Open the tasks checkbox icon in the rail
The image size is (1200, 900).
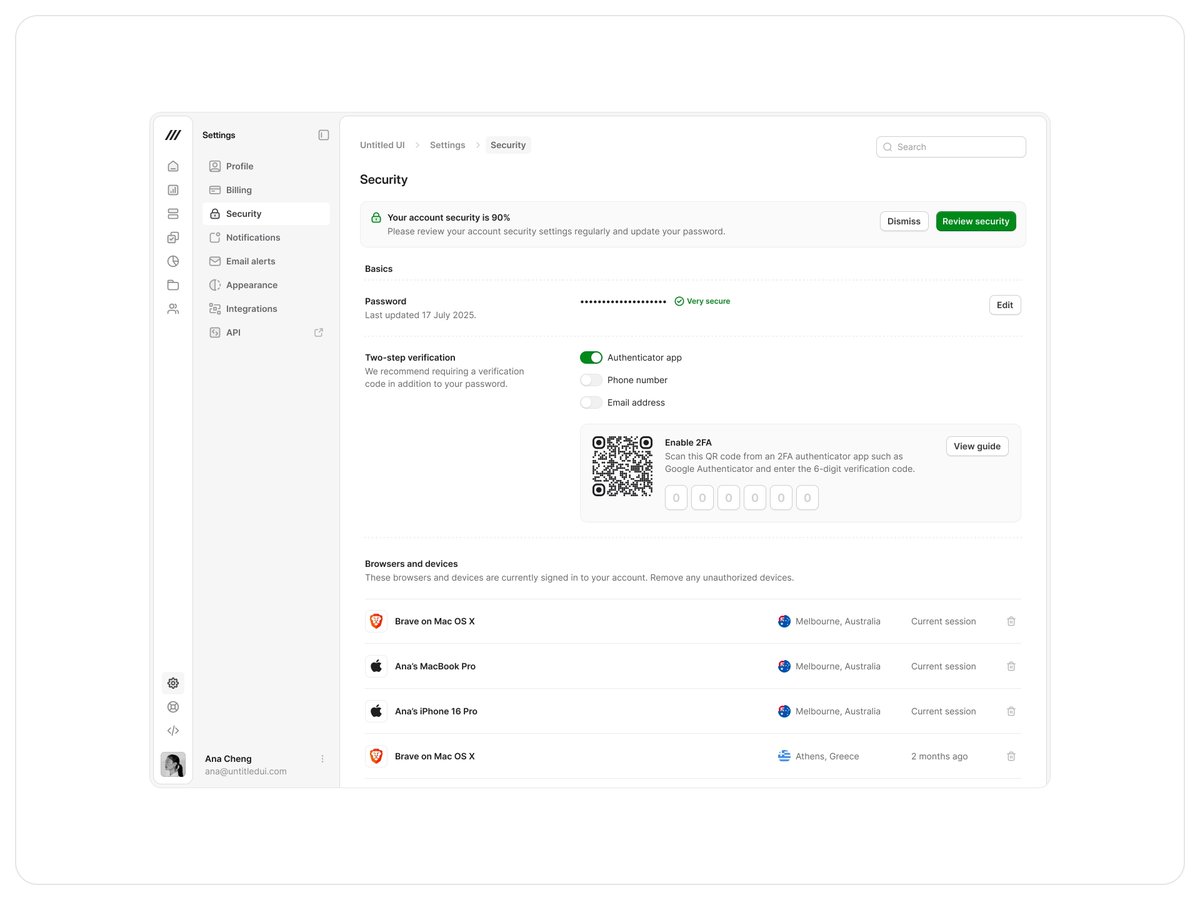click(x=173, y=238)
